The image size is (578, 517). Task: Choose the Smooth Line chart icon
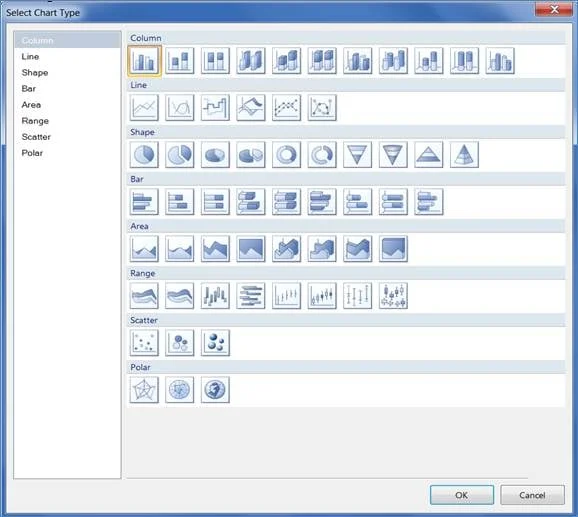(180, 108)
